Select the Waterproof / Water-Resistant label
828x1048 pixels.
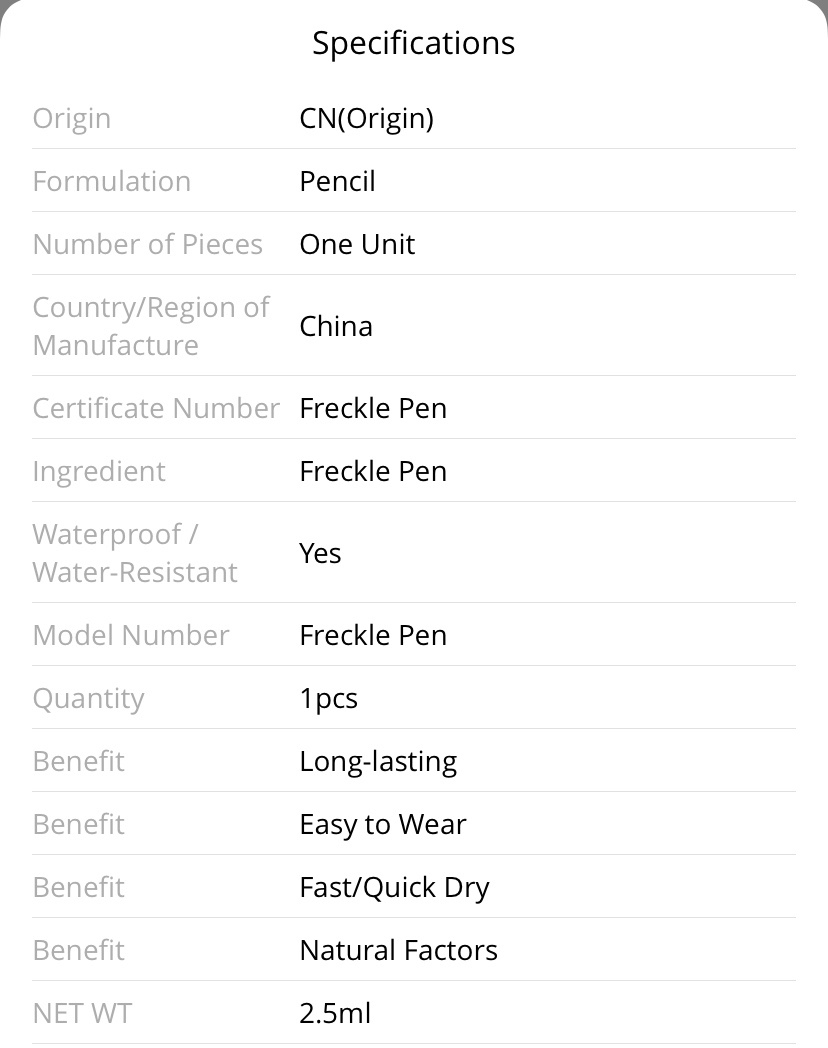pyautogui.click(x=135, y=553)
